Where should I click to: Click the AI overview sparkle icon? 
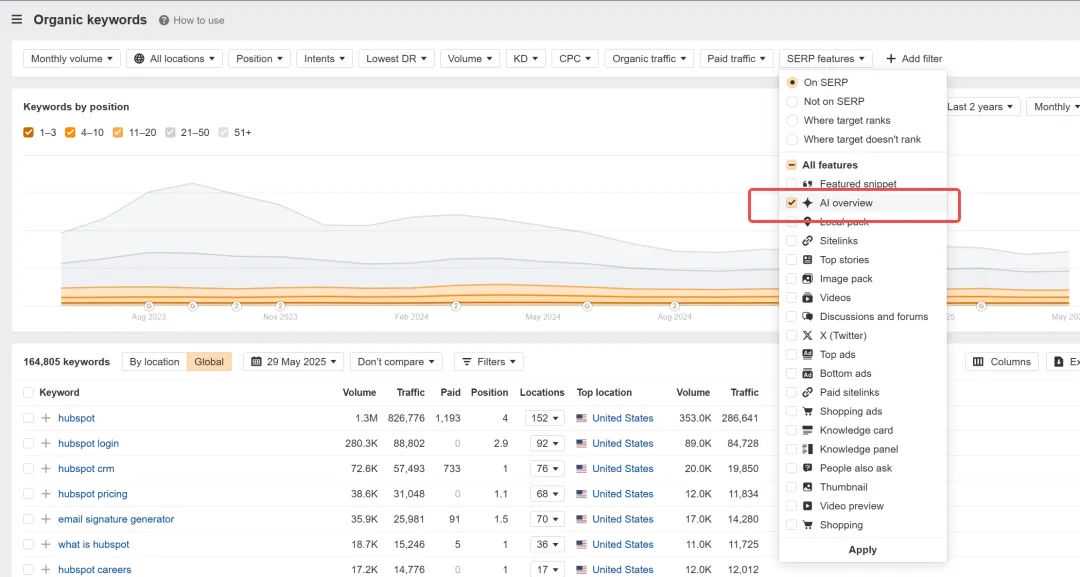807,203
